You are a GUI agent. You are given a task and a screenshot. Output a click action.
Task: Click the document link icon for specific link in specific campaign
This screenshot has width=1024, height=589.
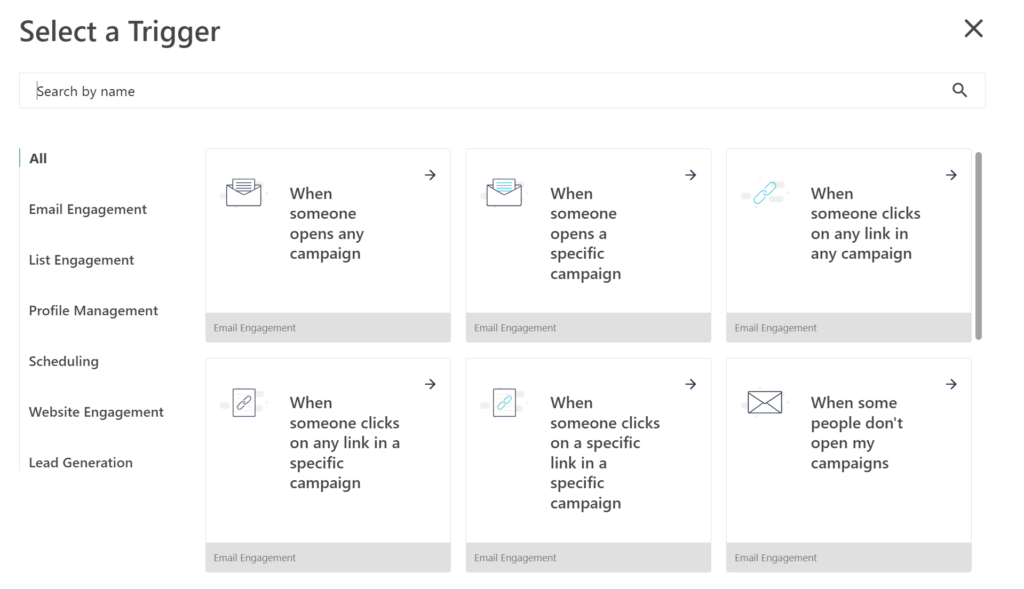click(504, 402)
